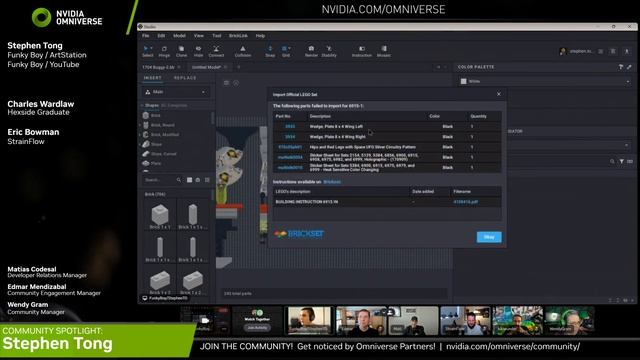Viewport: 640px width, 360px height.
Task: Open the Instruction maker
Action: point(362,51)
